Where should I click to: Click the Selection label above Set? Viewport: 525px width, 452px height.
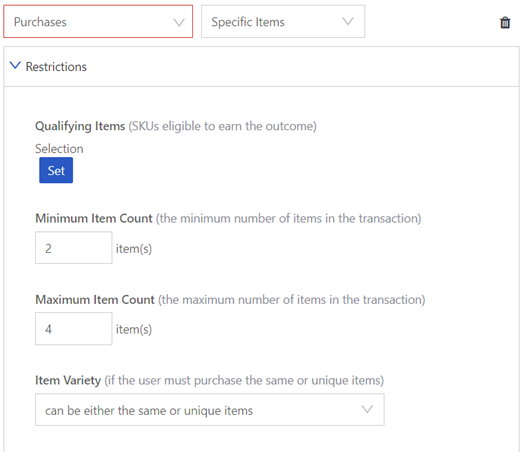[x=59, y=149]
